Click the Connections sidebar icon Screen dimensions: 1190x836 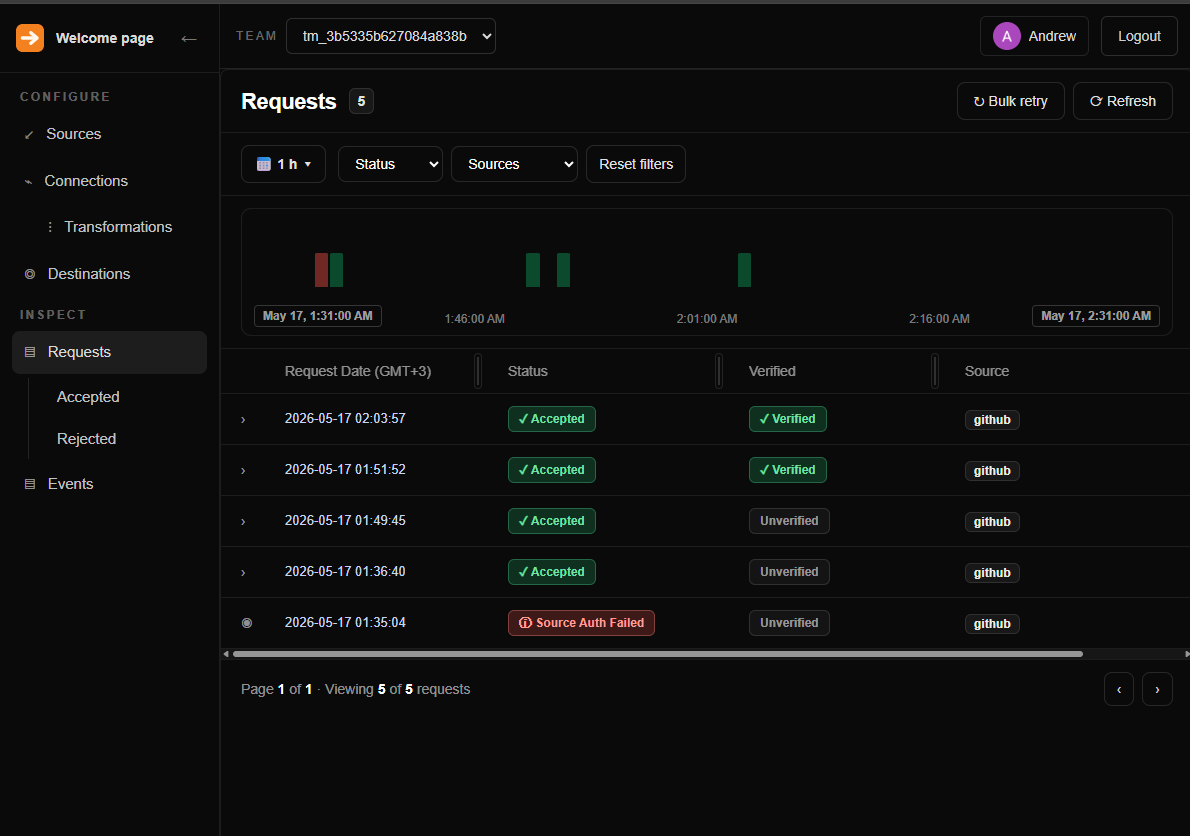click(x=28, y=181)
